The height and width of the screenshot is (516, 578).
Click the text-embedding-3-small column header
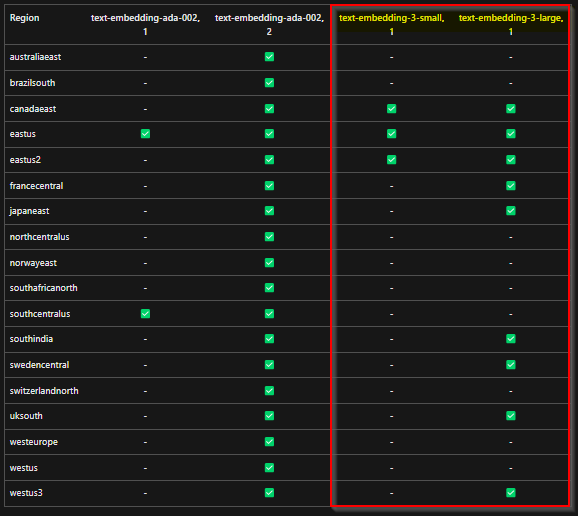[391, 24]
